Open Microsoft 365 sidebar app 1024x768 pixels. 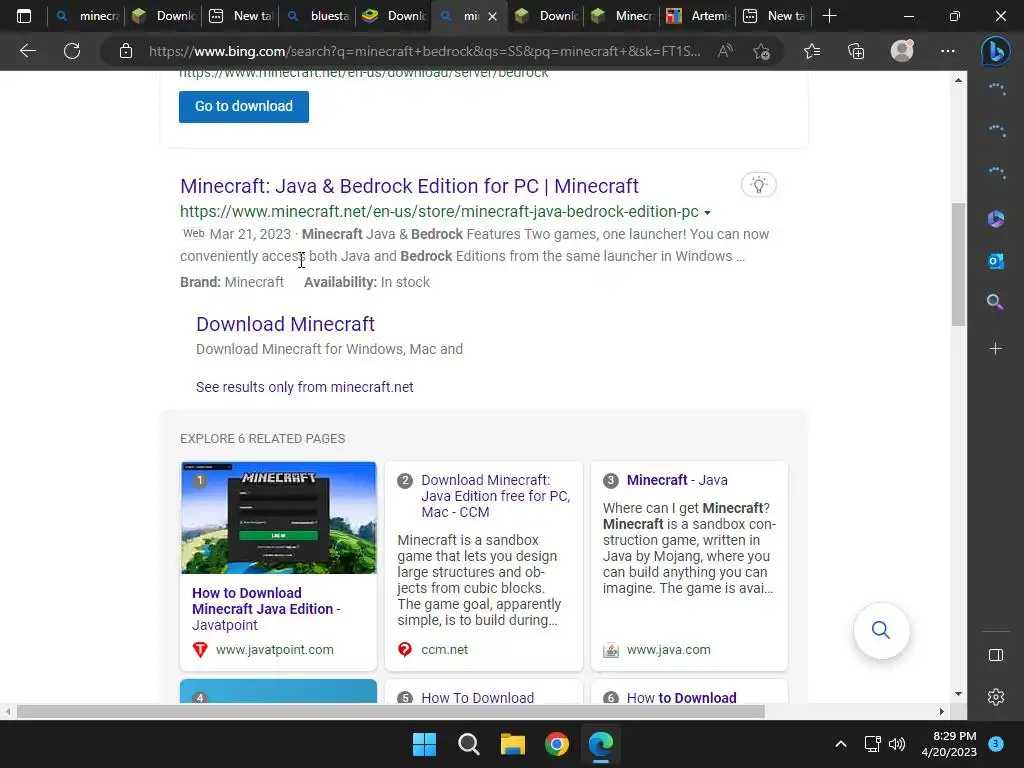pos(995,219)
